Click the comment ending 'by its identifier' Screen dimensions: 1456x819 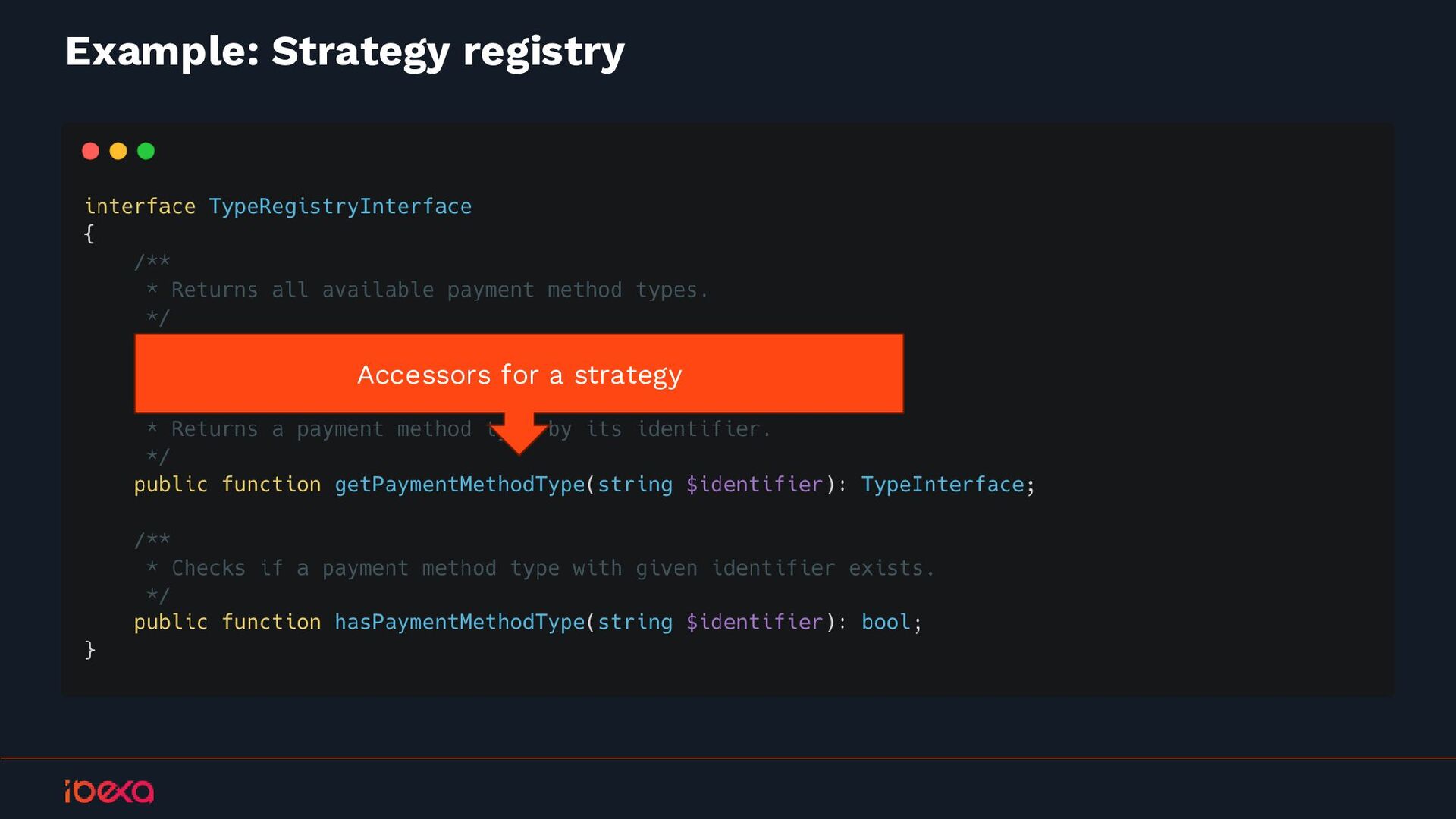tap(658, 429)
